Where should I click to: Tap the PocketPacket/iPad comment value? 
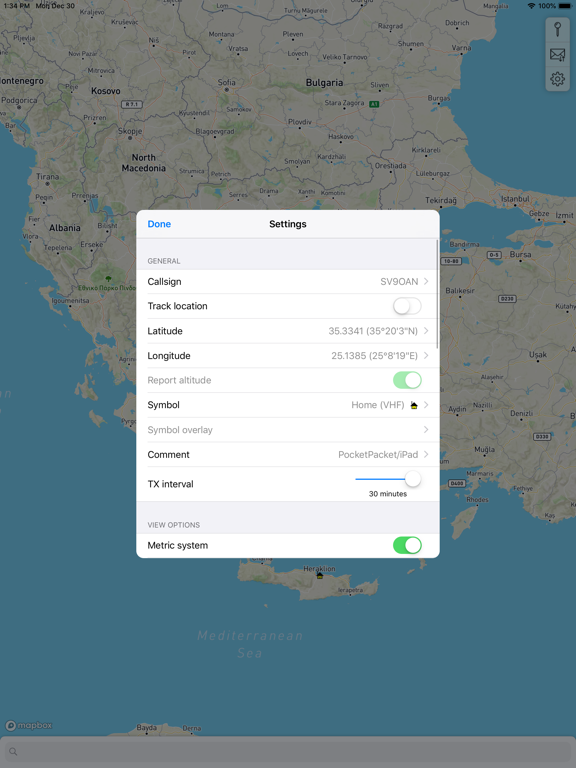click(378, 455)
